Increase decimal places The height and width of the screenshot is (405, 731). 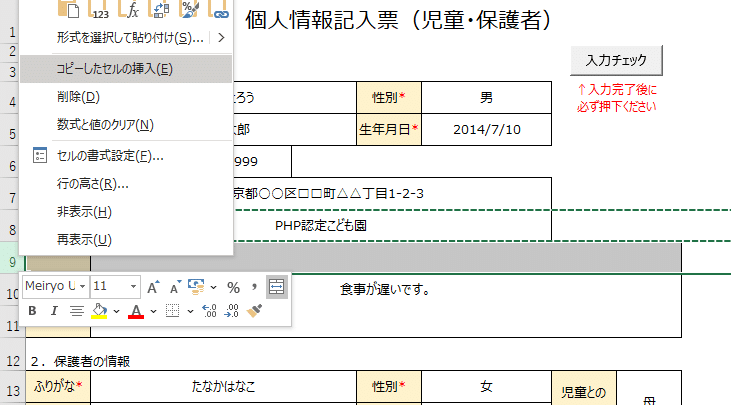pos(209,311)
